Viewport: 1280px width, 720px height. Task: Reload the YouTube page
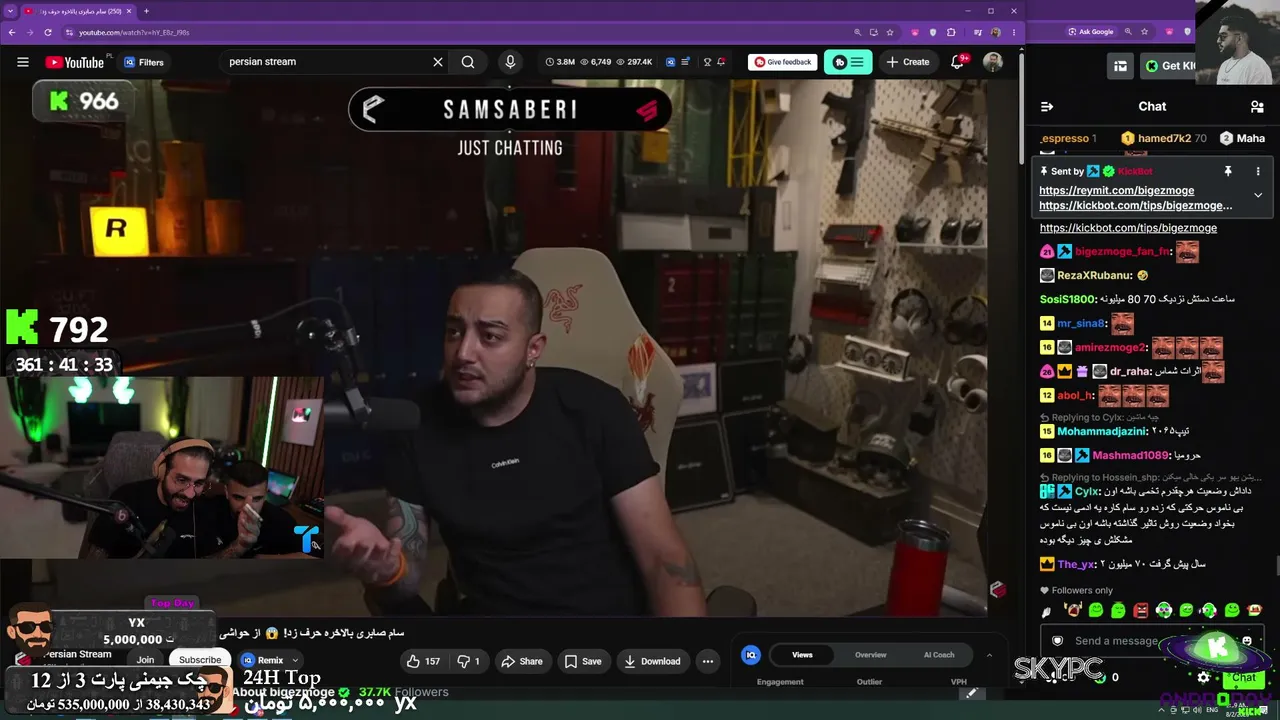pos(50,32)
